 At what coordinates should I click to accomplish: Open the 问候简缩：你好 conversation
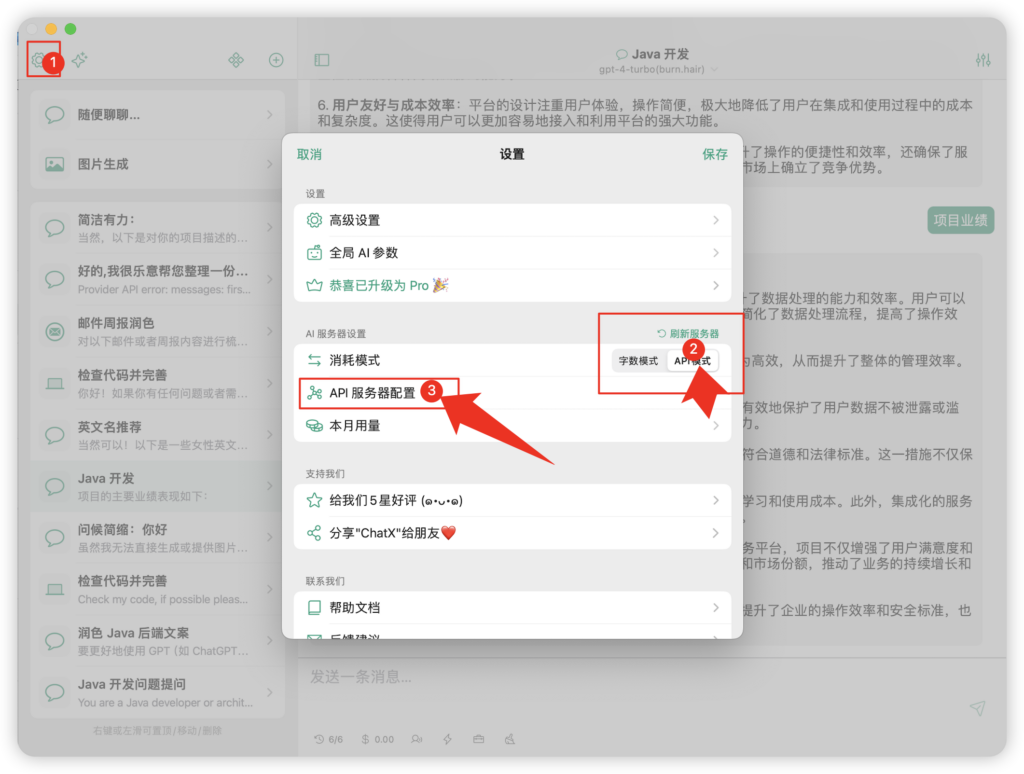[157, 538]
